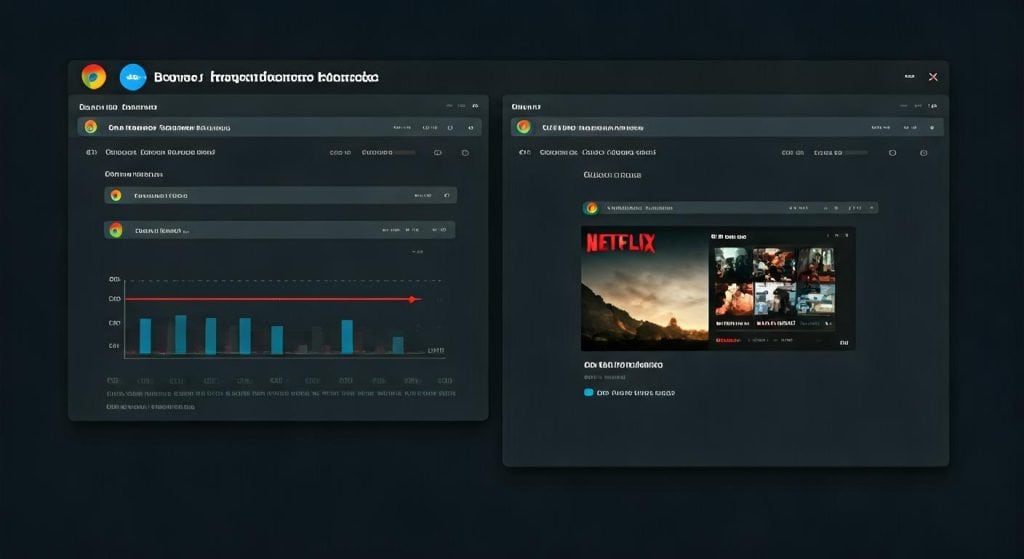Click the caption text under the Netflix preview
The image size is (1024, 559).
point(622,365)
